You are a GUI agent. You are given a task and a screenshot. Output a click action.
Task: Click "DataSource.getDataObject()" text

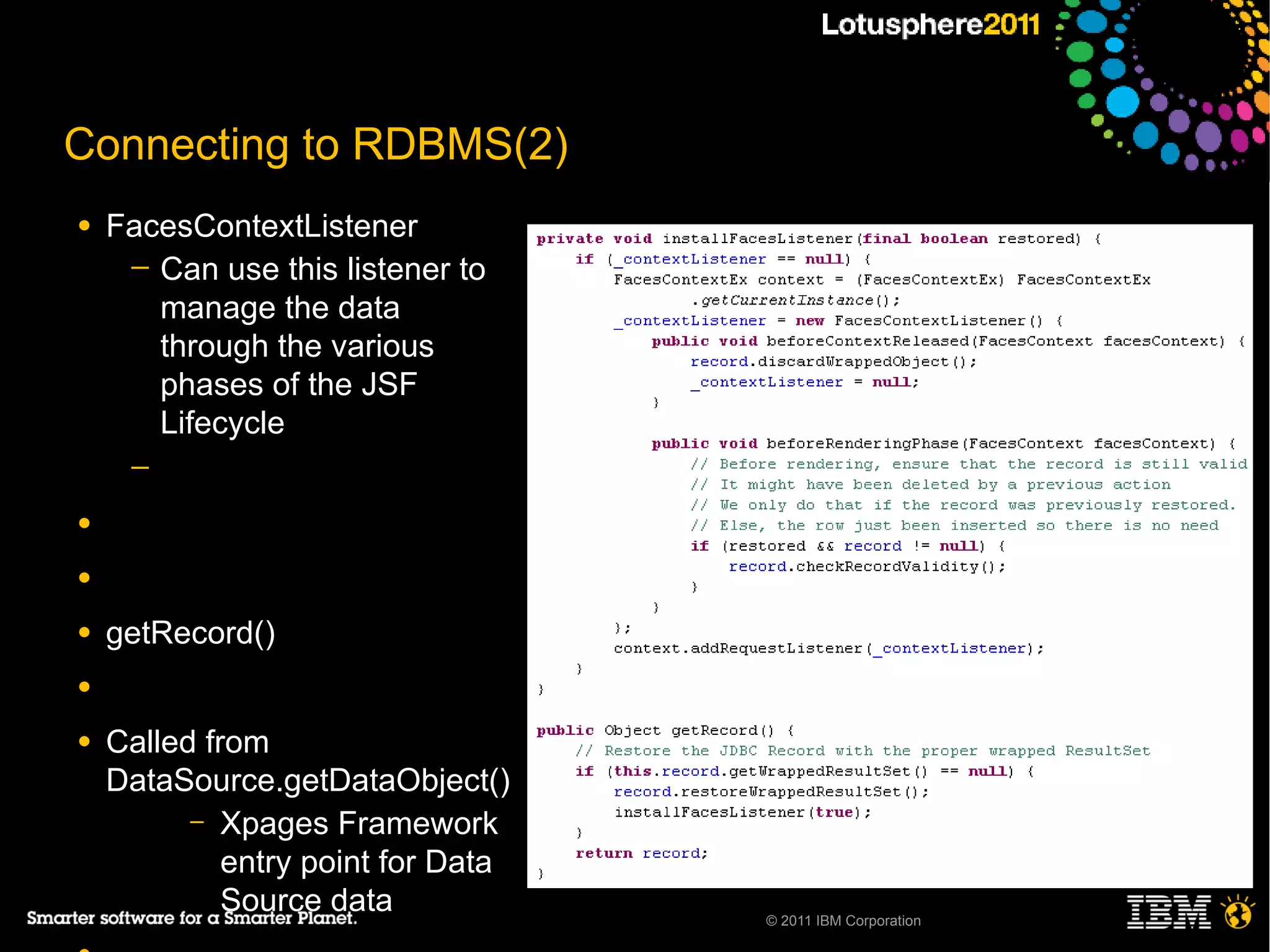coord(308,780)
